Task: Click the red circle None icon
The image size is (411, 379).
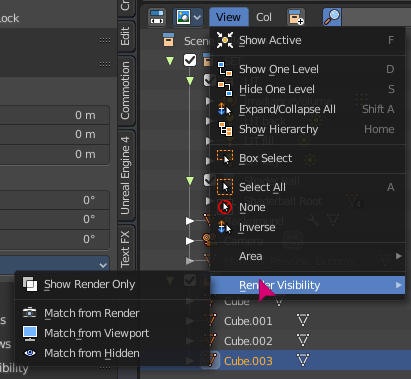Action: [225, 207]
